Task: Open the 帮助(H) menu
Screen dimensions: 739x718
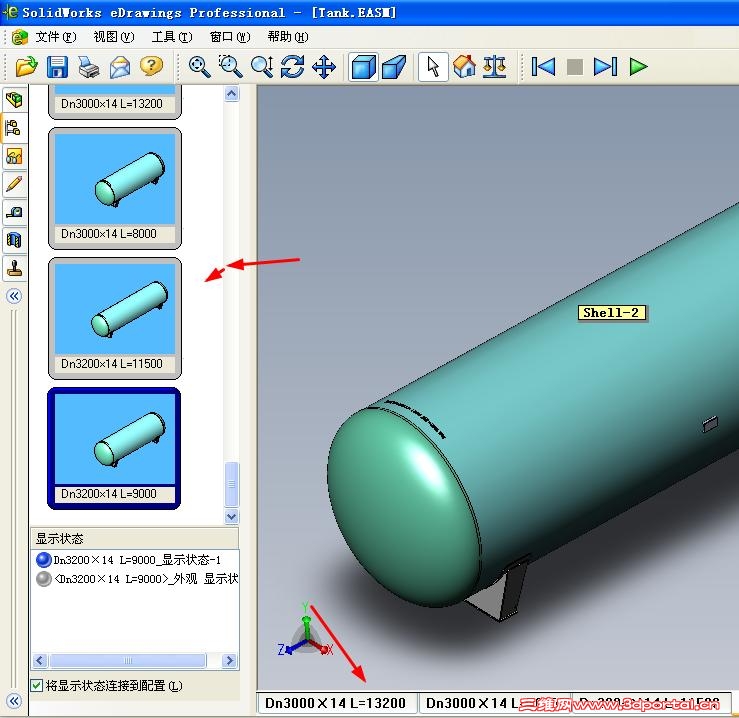Action: [287, 37]
